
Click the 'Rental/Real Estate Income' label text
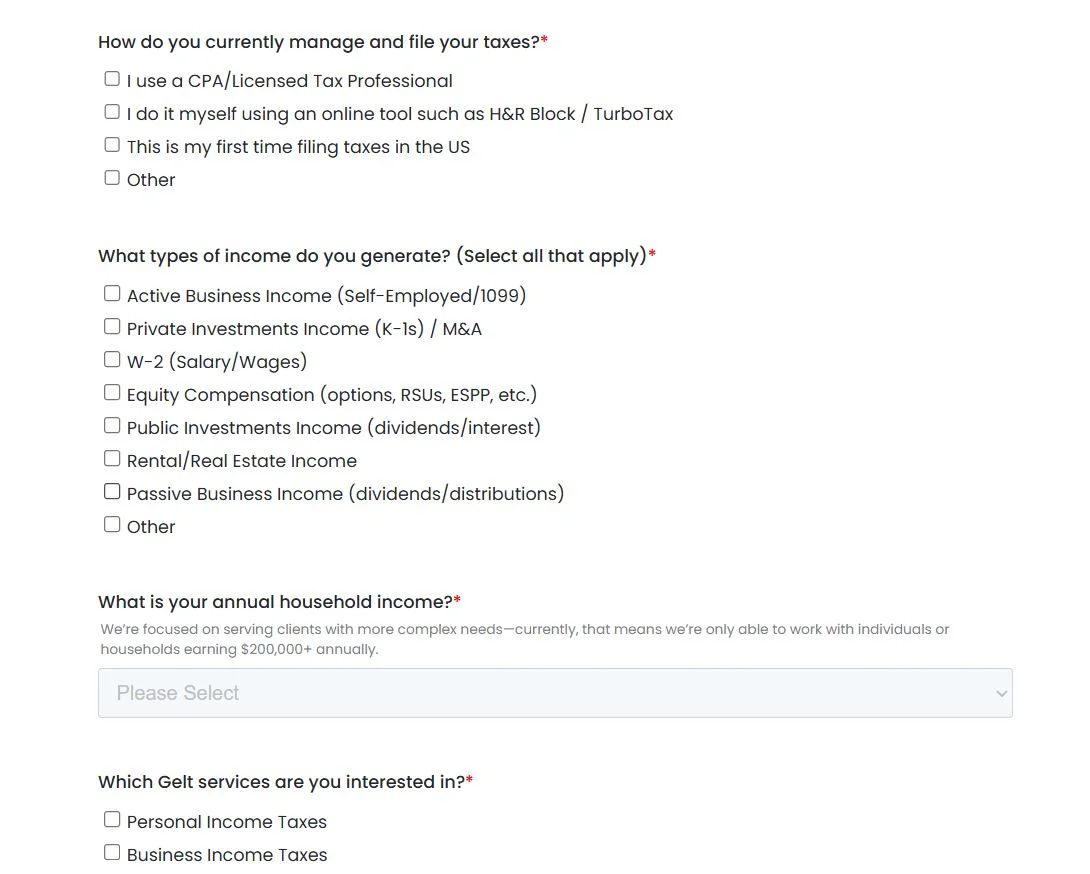(242, 461)
